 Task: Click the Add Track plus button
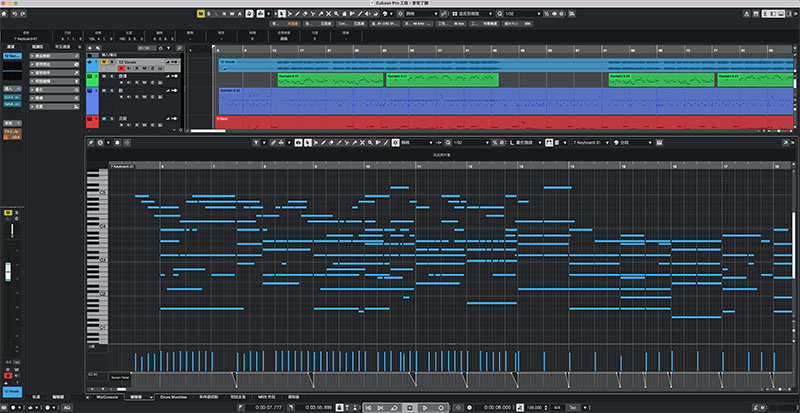[90, 48]
